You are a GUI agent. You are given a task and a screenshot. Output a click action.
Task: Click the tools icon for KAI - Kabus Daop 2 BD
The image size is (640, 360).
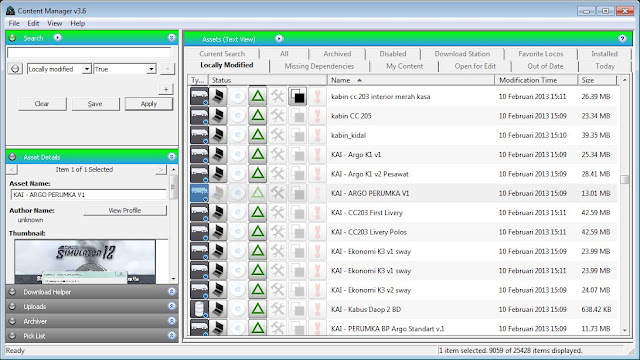[278, 309]
